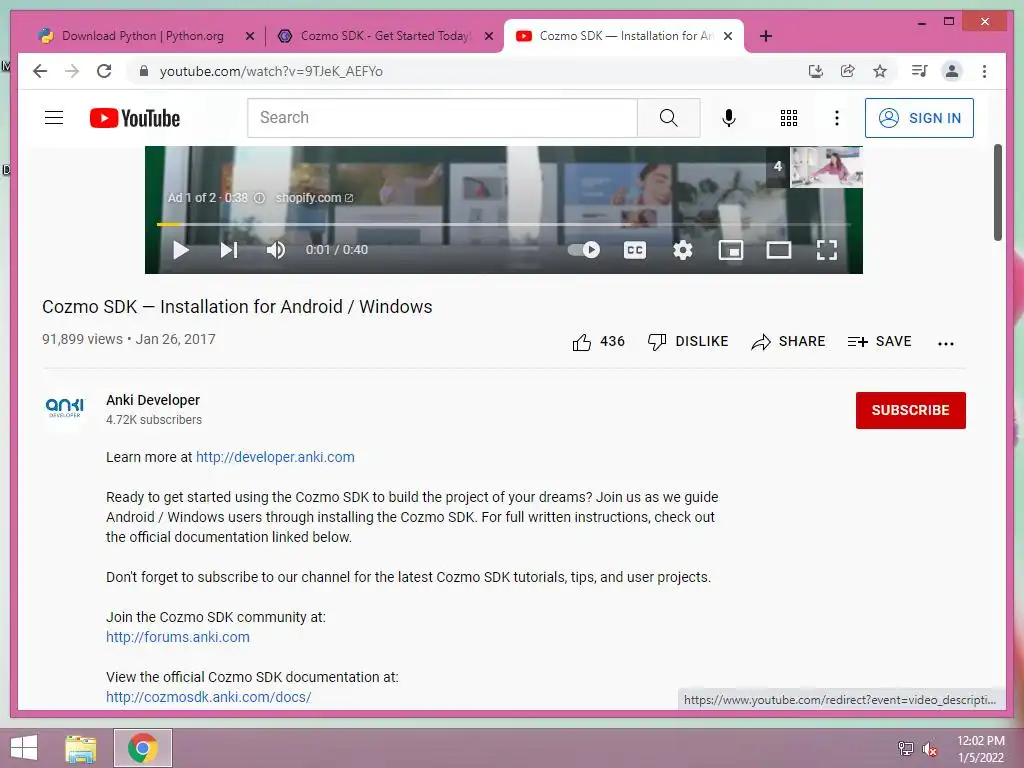Play the video
The height and width of the screenshot is (768, 1024).
pos(180,250)
